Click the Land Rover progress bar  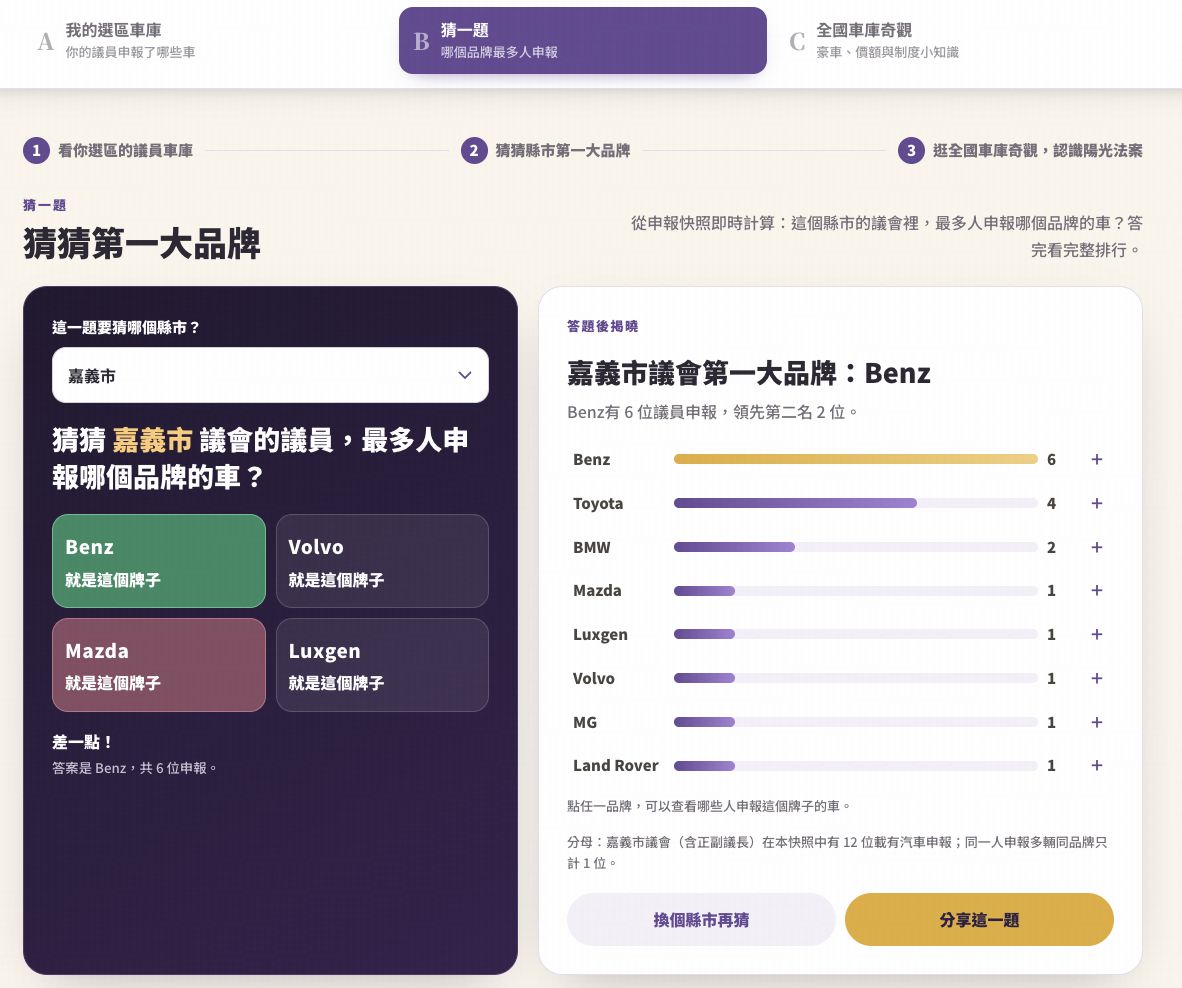click(704, 766)
